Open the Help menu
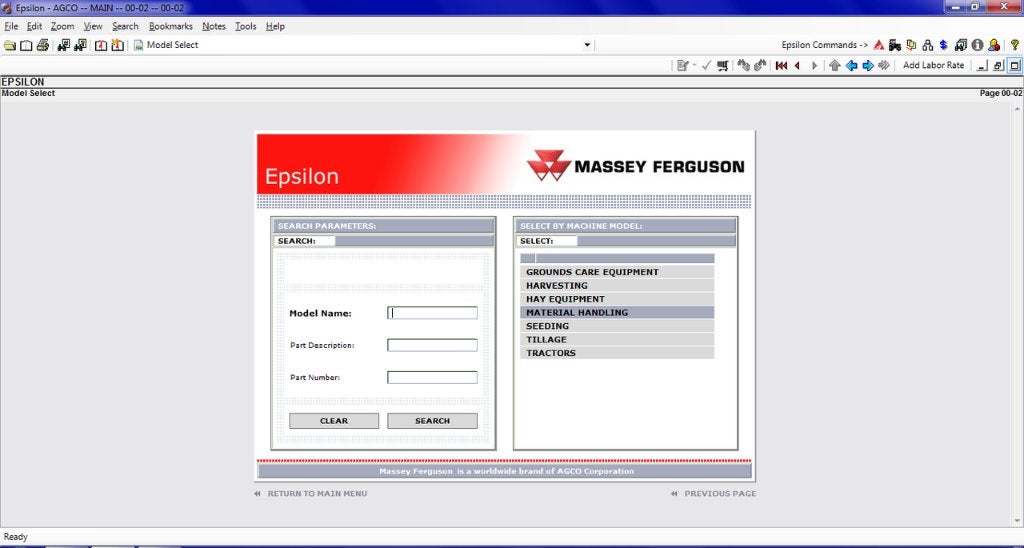 pyautogui.click(x=275, y=26)
